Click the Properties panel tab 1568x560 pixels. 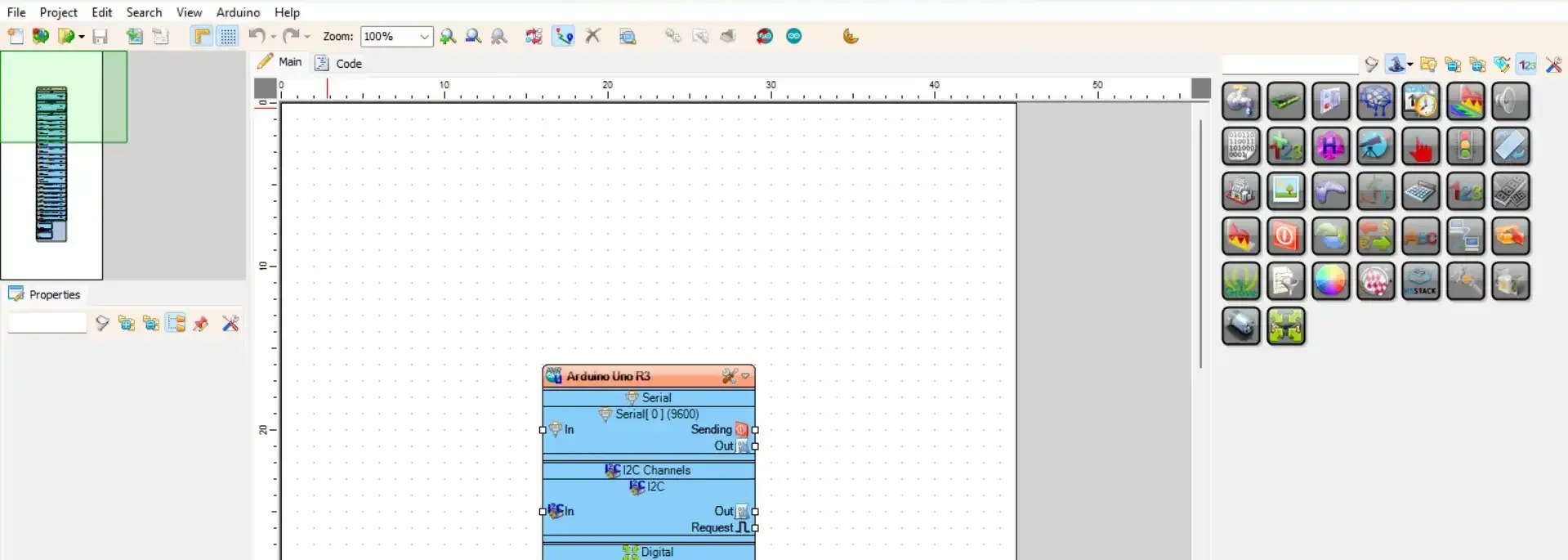click(x=45, y=294)
